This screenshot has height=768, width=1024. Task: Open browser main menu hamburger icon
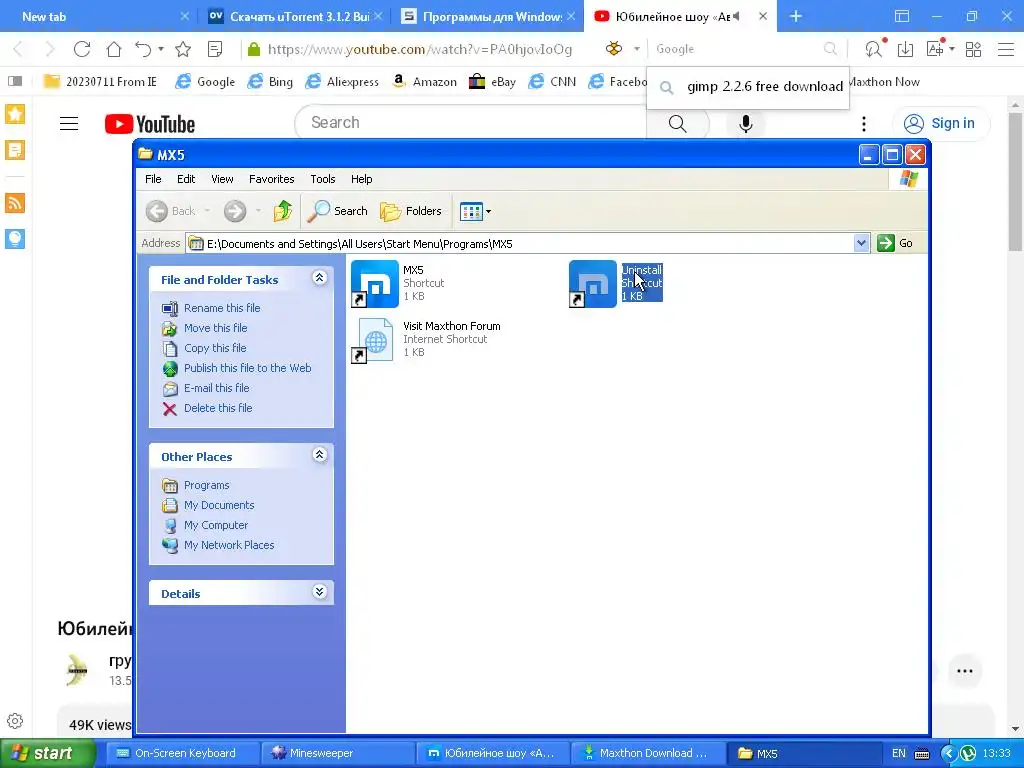click(1006, 49)
